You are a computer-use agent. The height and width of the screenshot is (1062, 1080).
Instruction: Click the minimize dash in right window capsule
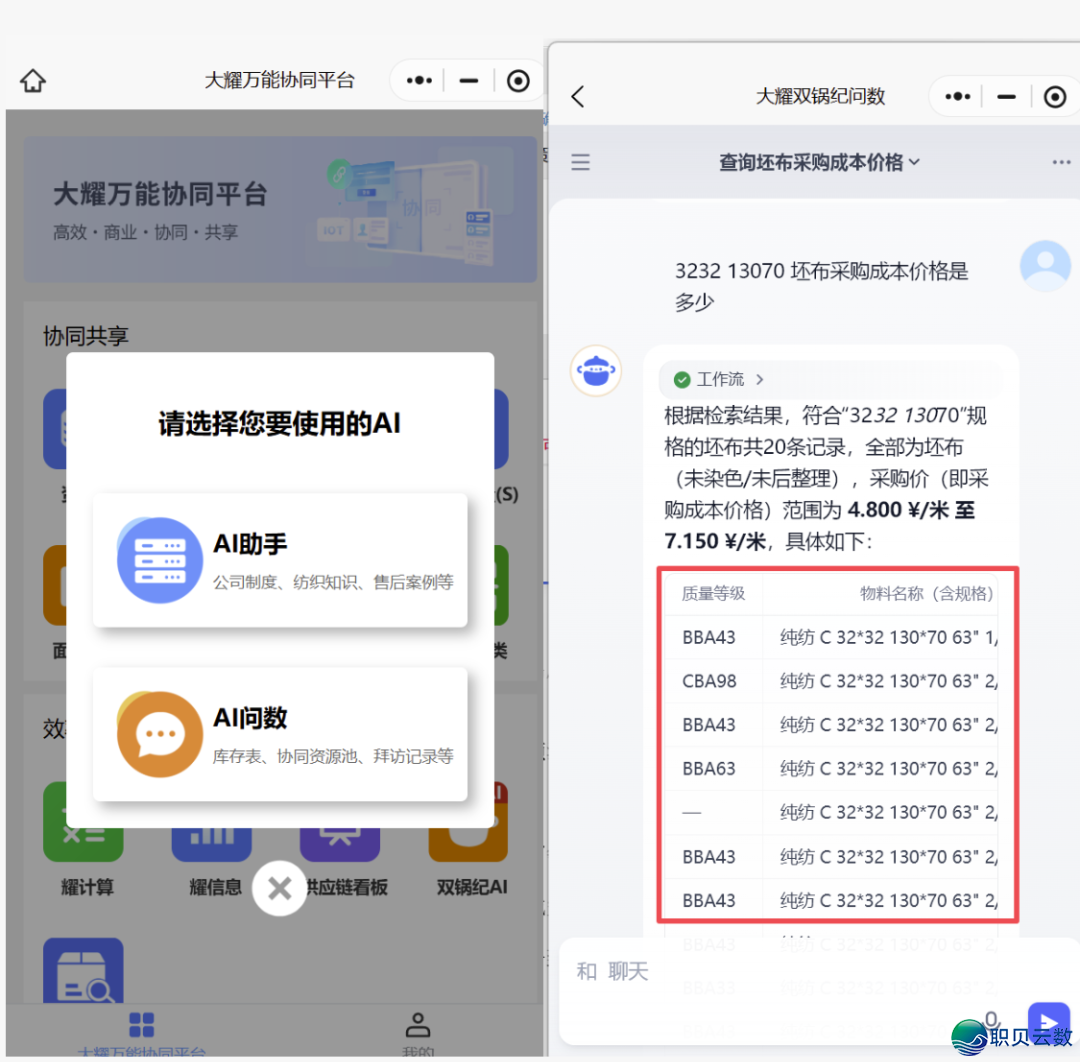pos(1006,96)
